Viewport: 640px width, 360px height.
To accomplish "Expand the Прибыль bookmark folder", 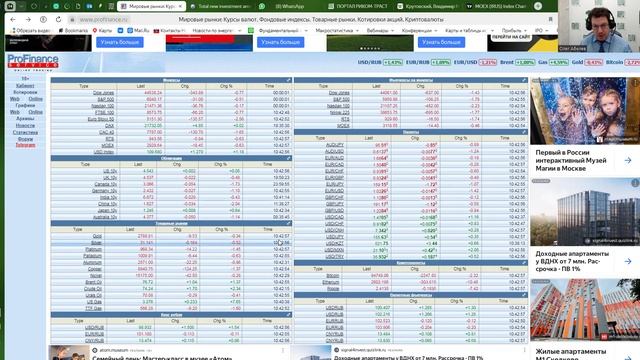I will (514, 31).
